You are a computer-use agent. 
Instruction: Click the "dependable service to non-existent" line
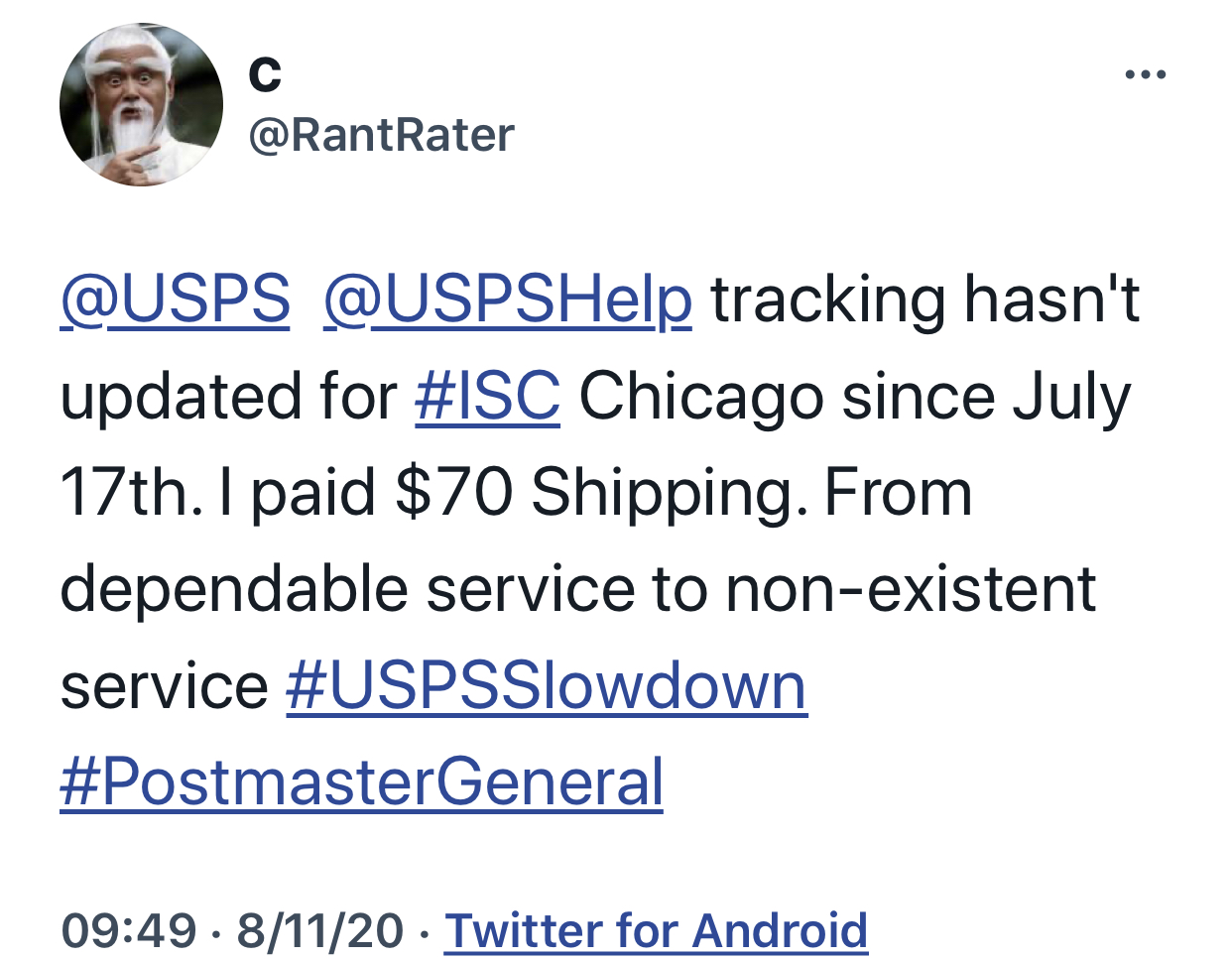click(x=578, y=589)
